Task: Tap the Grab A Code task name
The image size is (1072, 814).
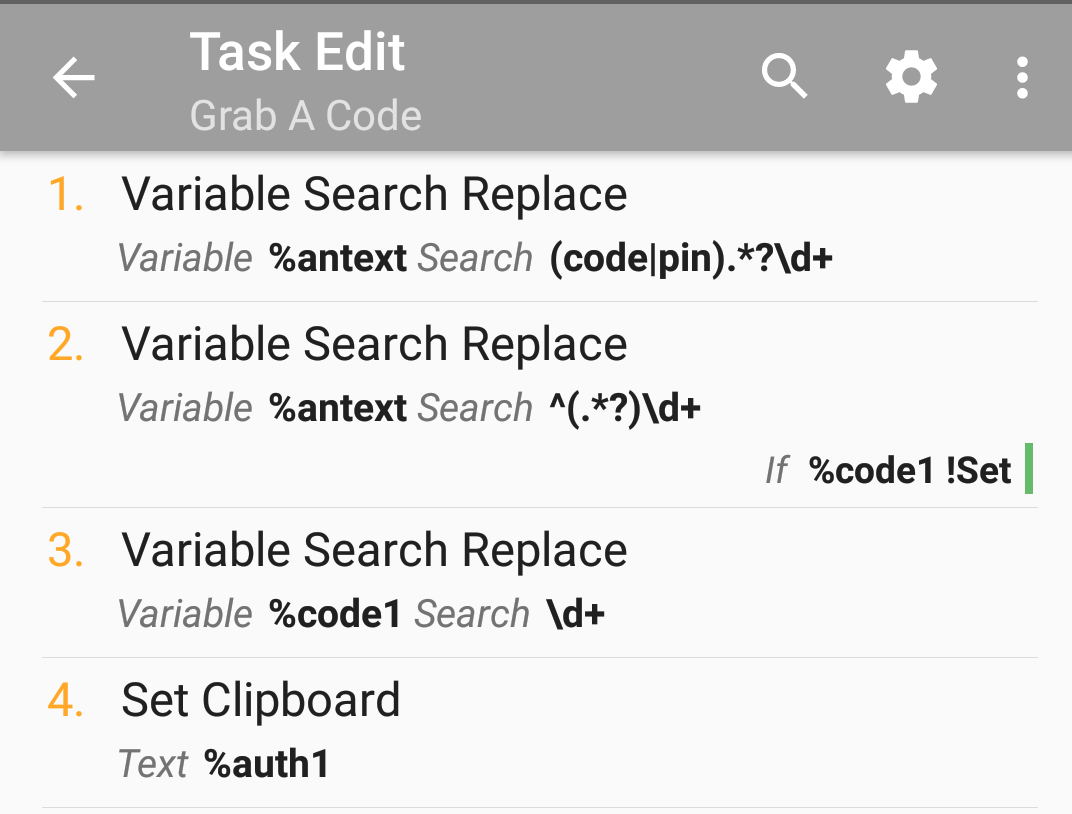Action: click(x=305, y=115)
